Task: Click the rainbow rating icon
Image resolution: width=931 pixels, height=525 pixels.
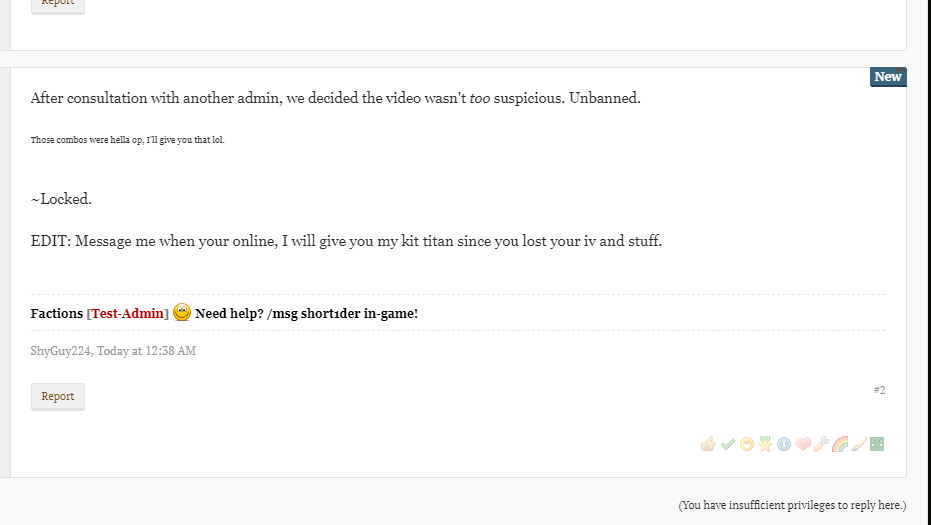Action: pos(840,444)
